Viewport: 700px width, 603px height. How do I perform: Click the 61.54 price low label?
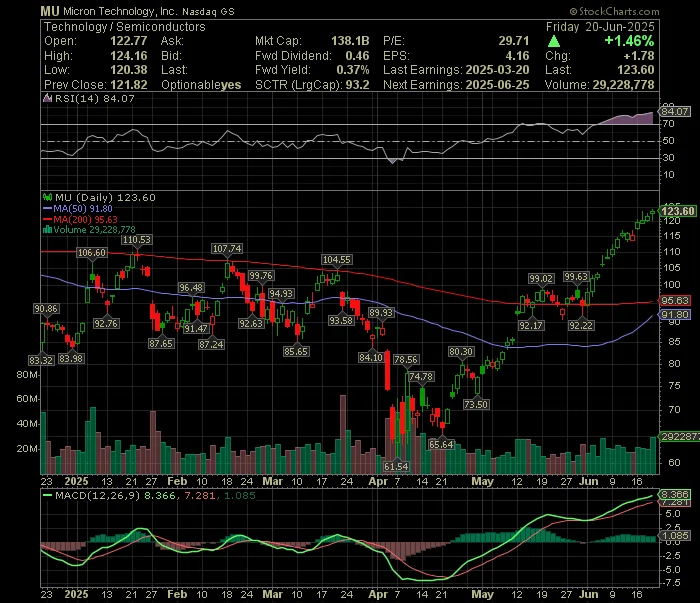[x=396, y=466]
